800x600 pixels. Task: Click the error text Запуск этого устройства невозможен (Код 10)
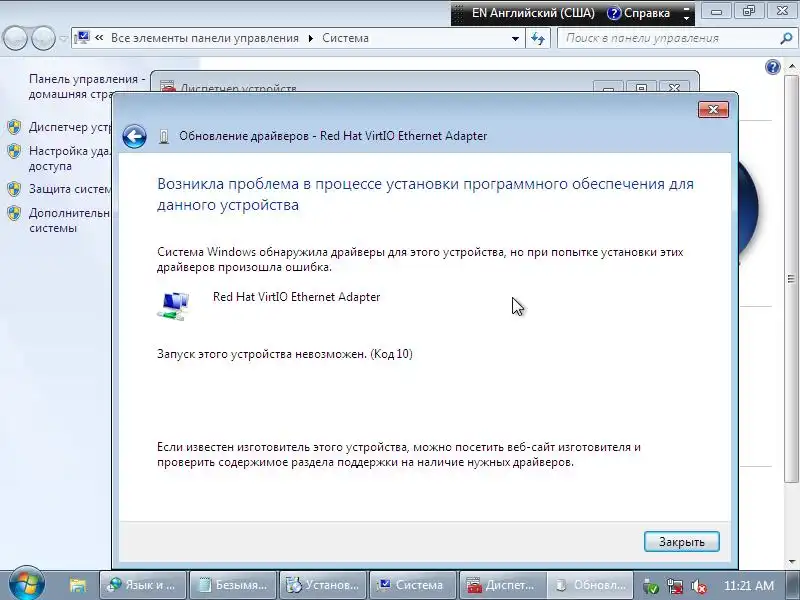285,354
